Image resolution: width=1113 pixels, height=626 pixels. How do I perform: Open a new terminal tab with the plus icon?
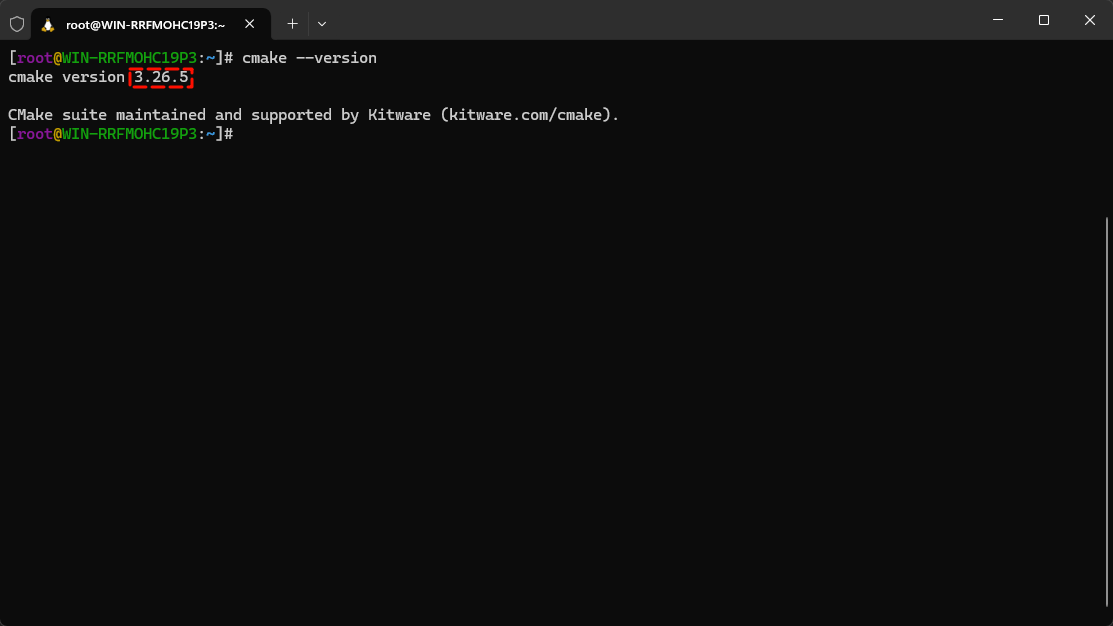pos(292,23)
